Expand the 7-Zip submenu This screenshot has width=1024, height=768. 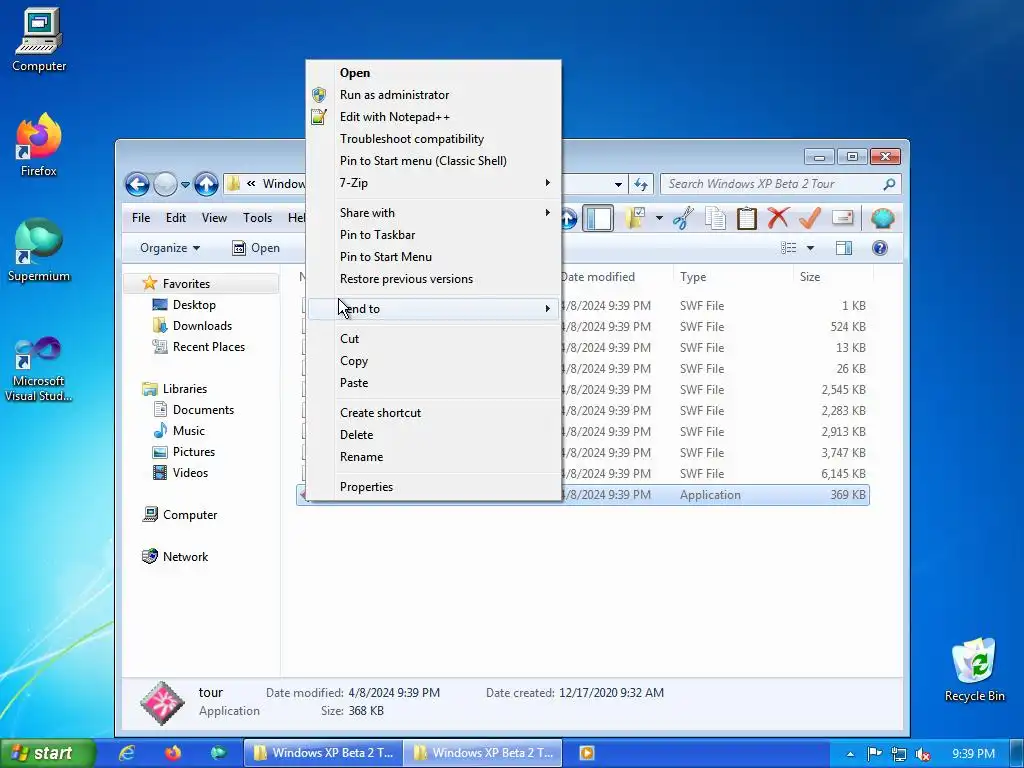(434, 183)
